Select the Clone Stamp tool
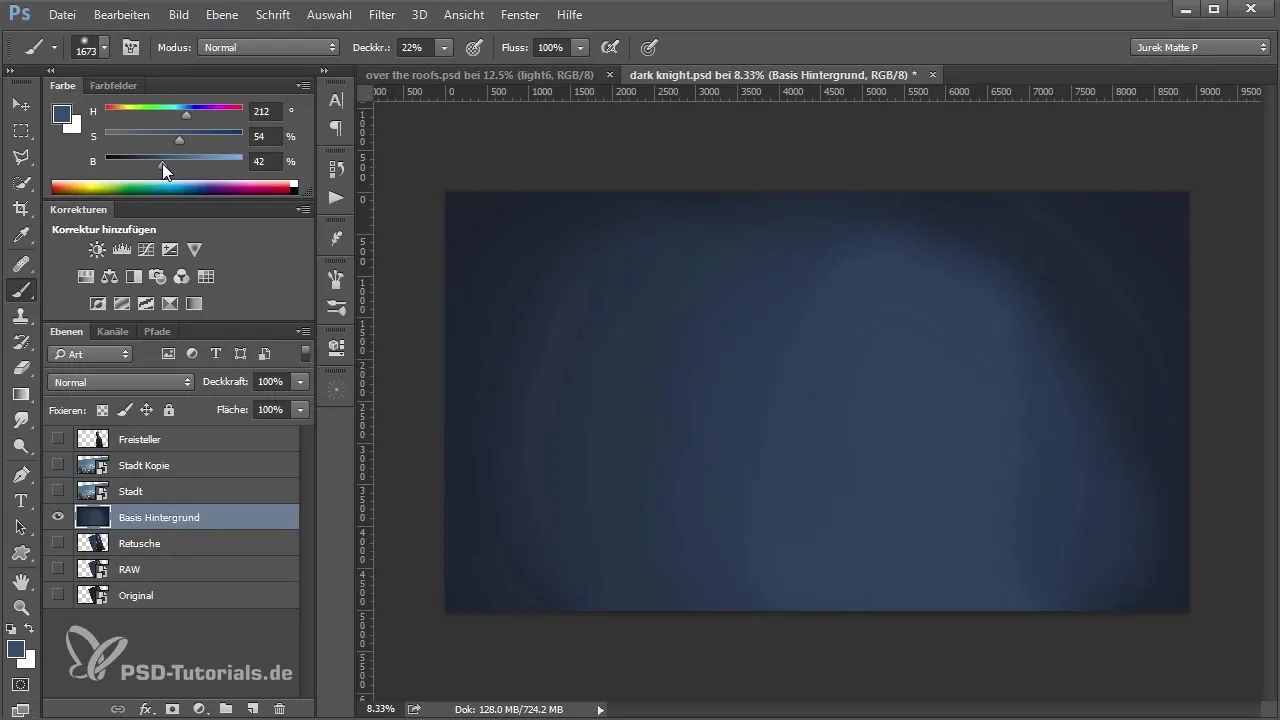This screenshot has width=1280, height=720. tap(20, 316)
